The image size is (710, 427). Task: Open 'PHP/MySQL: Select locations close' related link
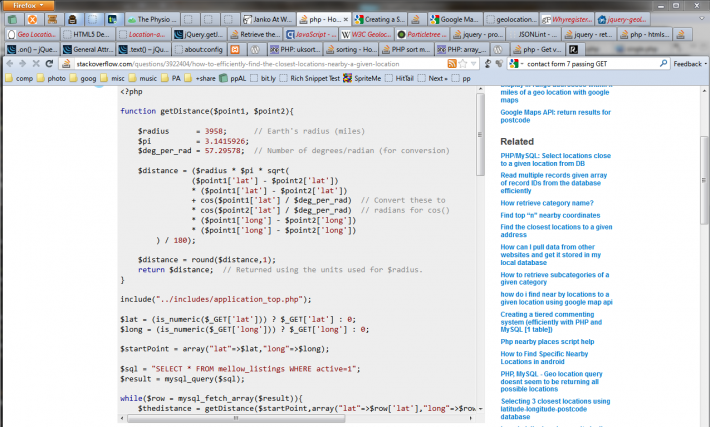(556, 159)
